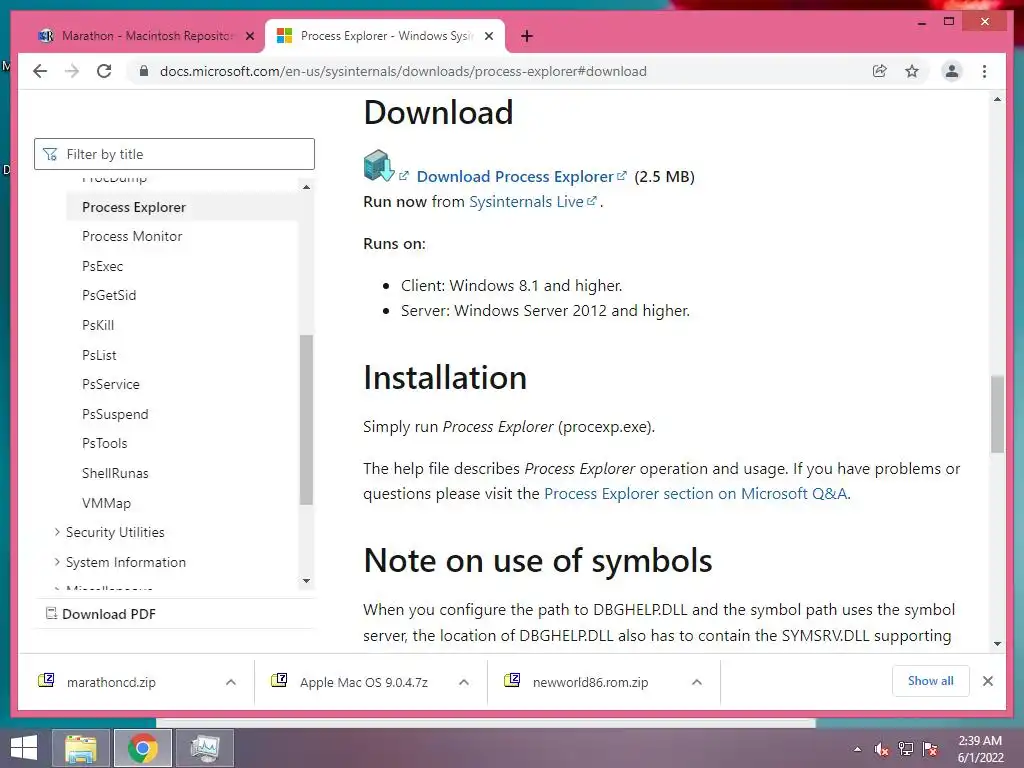
Task: View site security lock info
Action: coord(144,71)
